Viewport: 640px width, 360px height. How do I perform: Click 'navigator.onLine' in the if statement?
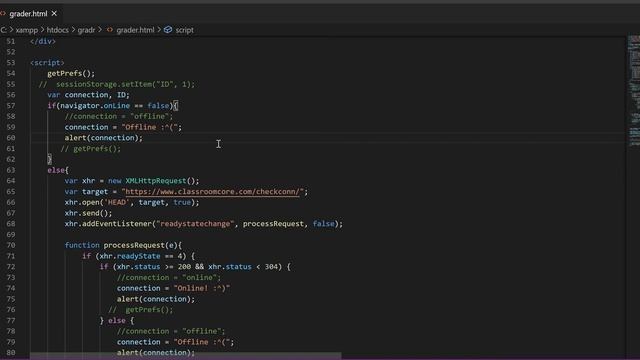(x=95, y=106)
